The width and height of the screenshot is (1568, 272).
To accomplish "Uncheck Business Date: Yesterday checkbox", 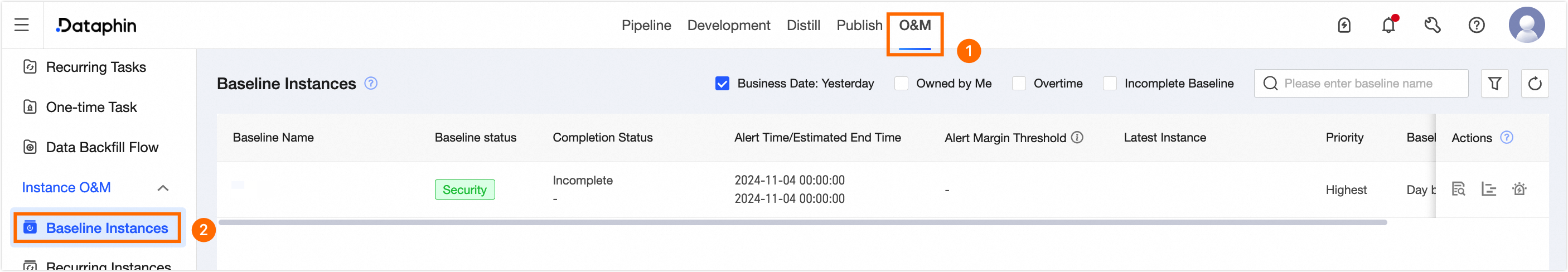I will click(722, 84).
